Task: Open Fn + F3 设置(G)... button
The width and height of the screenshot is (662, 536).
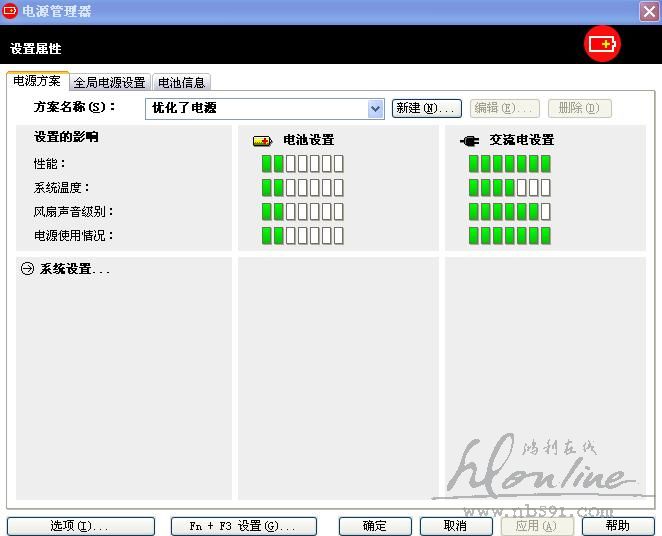Action: 244,526
